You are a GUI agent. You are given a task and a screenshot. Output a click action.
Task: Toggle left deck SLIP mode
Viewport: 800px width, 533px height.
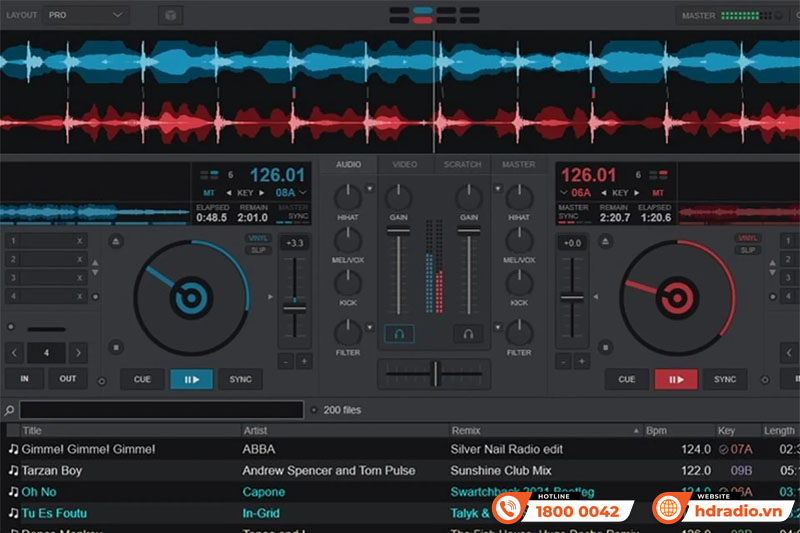coord(258,250)
